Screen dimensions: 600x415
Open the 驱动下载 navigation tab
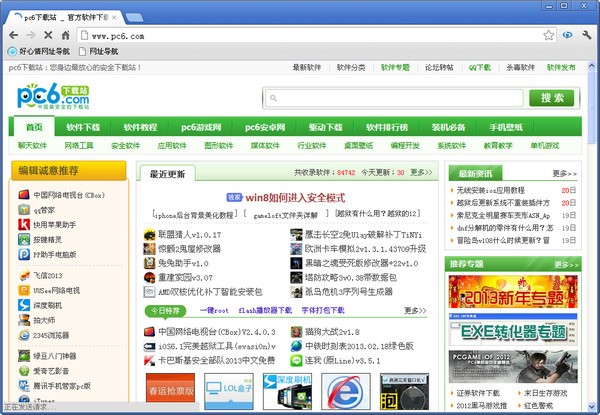326,127
